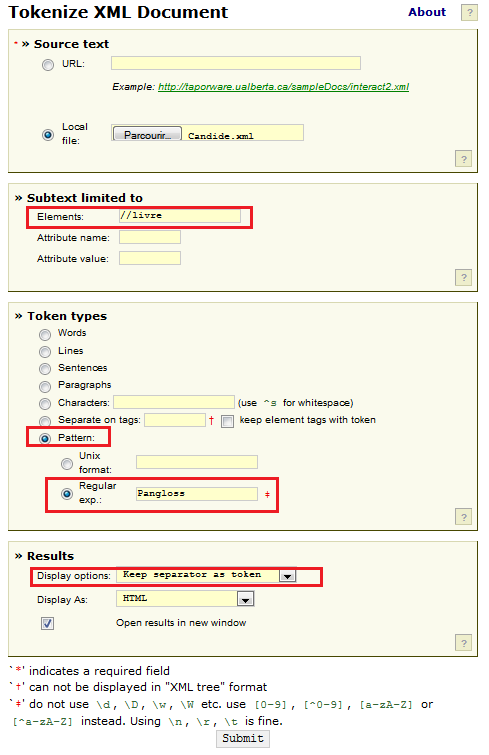Click the Parcourir file browse button

(147, 134)
